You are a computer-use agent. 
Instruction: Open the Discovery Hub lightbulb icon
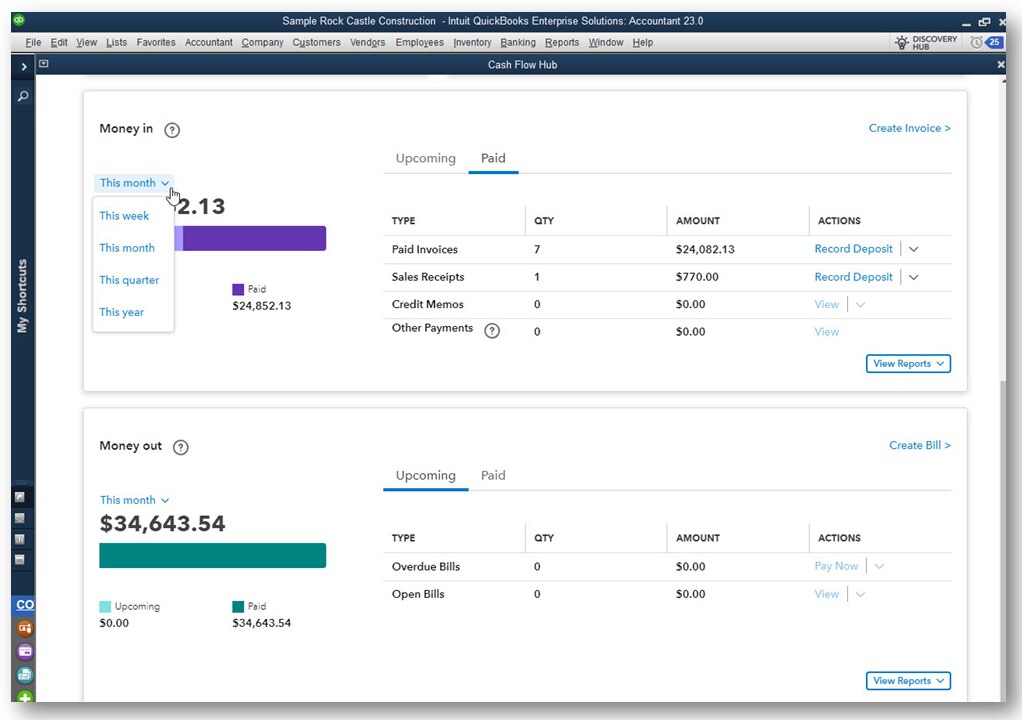pos(901,41)
